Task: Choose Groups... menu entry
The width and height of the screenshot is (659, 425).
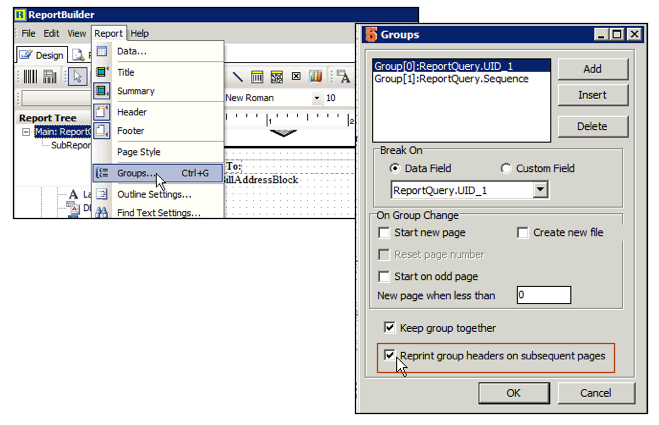Action: (158, 173)
